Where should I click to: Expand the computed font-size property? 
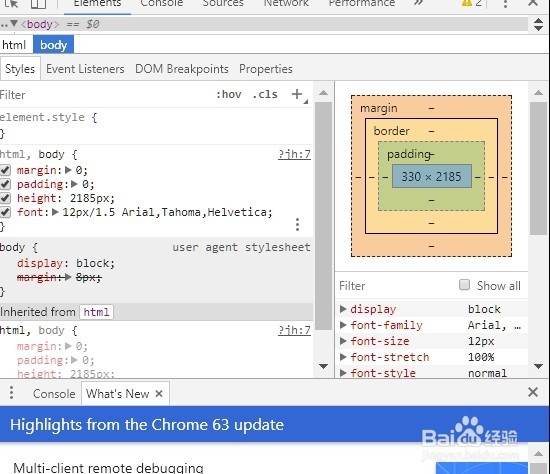point(343,341)
